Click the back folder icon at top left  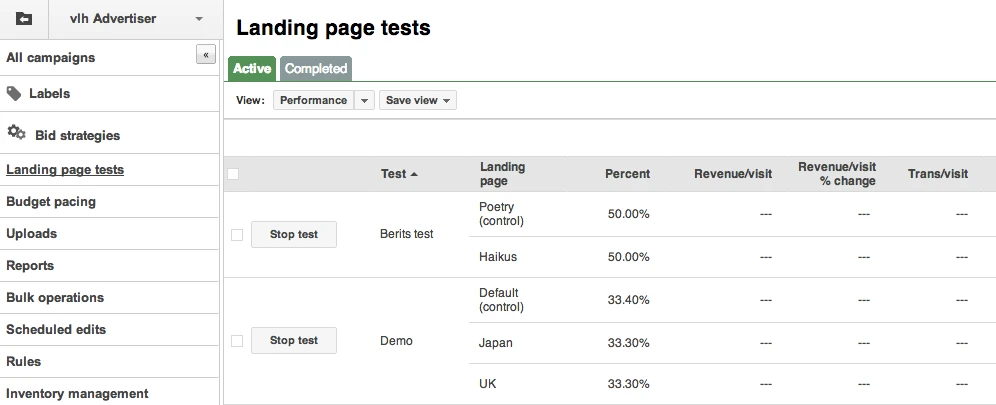pos(24,19)
